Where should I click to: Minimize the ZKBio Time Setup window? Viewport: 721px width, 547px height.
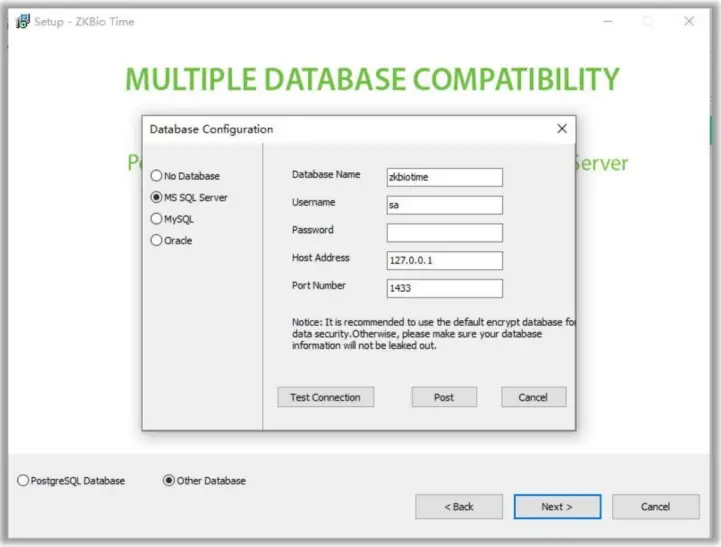tap(608, 21)
